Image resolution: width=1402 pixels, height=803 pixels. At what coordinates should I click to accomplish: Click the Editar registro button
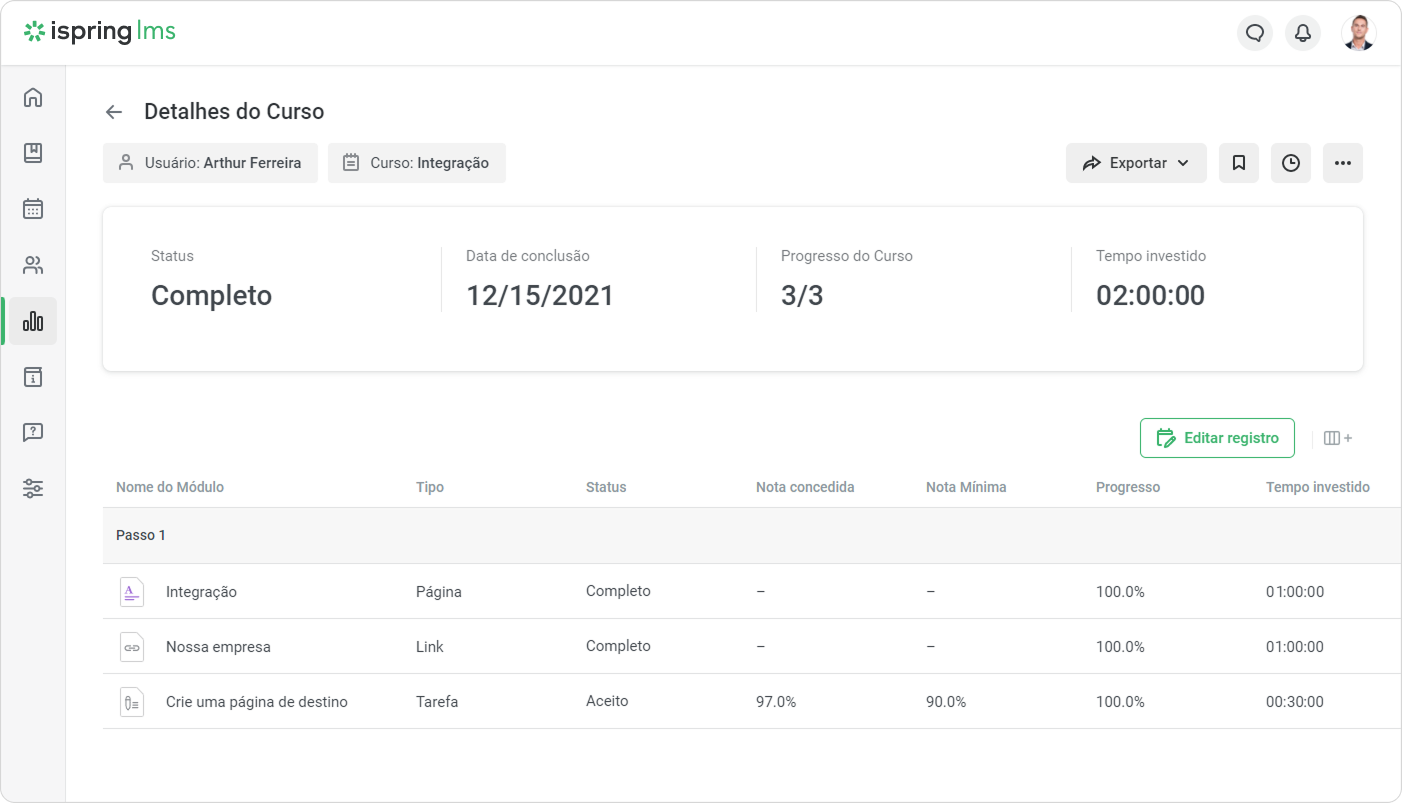(x=1217, y=438)
